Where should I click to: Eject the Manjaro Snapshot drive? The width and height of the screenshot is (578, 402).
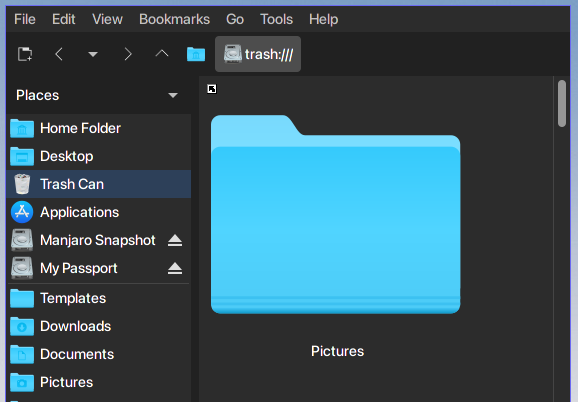(x=175, y=240)
